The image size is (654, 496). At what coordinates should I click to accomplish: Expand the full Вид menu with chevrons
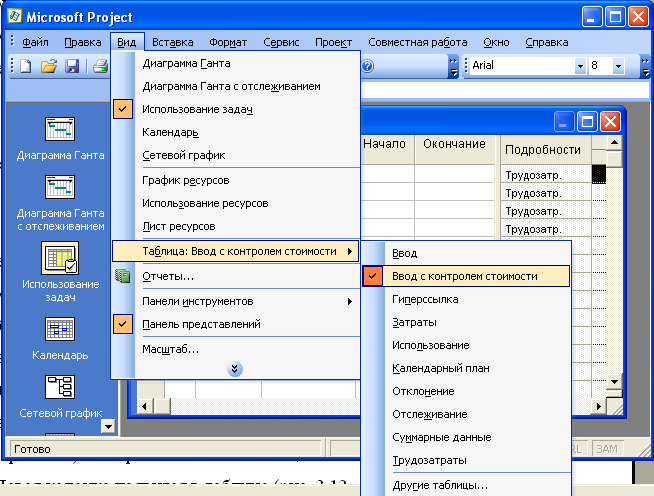(235, 369)
